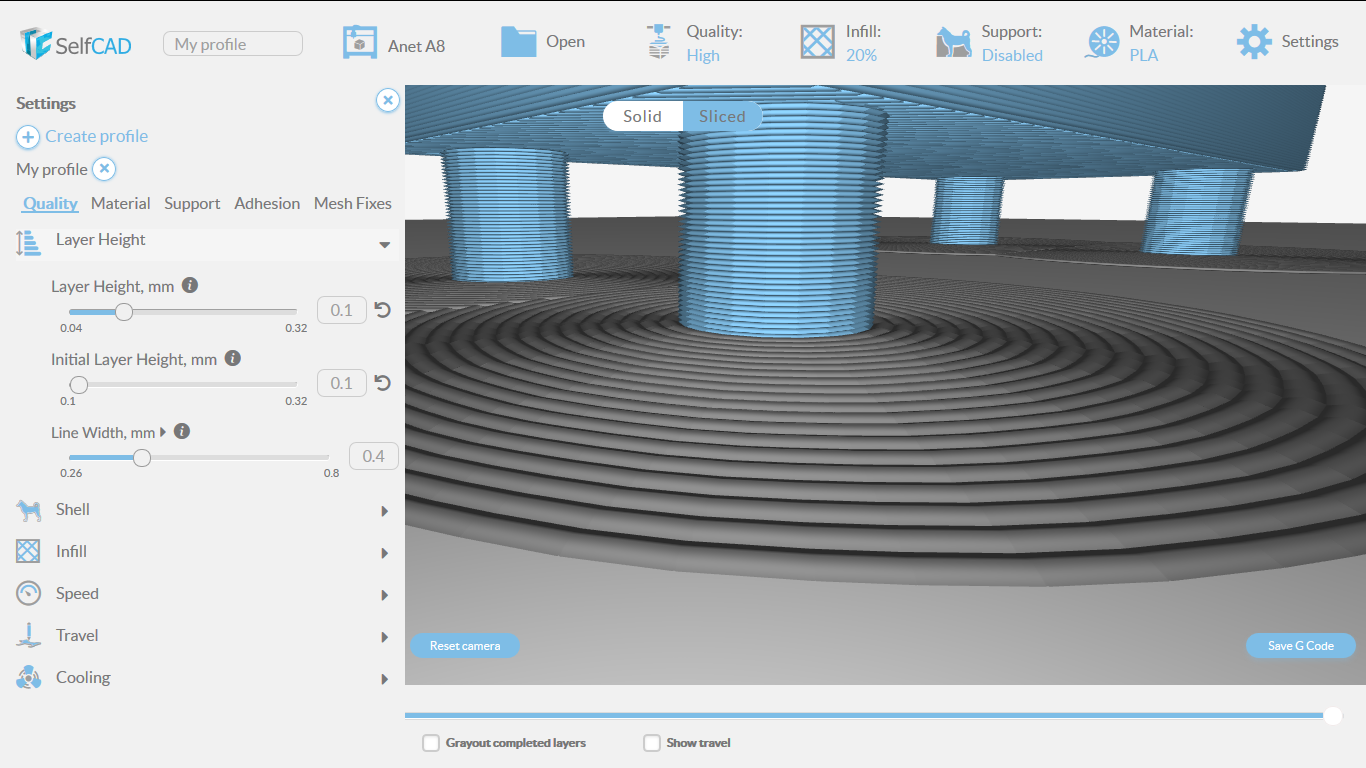Select the Material tab
Screen dimensions: 1366x768
[120, 203]
